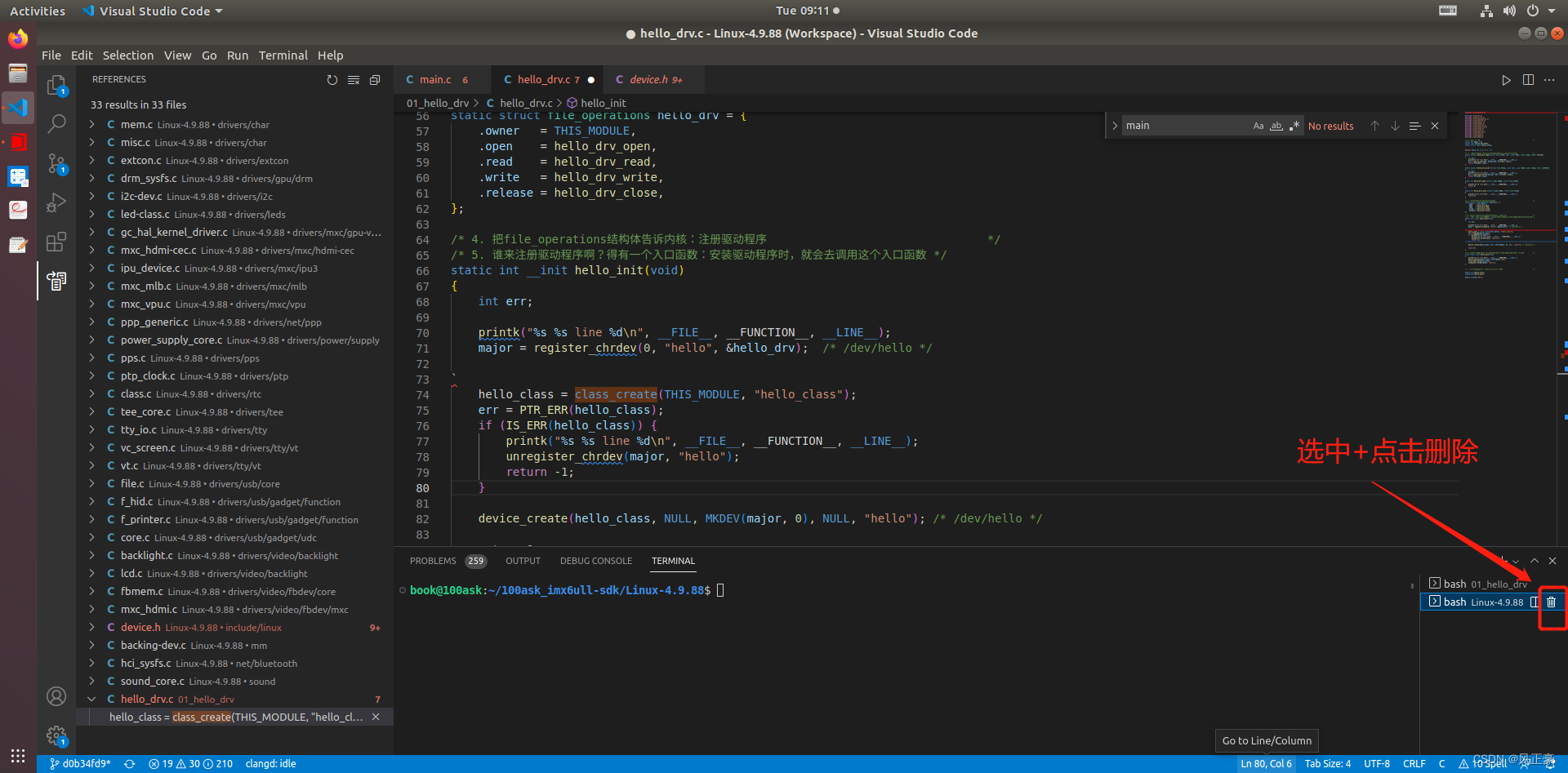Refresh the references results

tap(332, 80)
